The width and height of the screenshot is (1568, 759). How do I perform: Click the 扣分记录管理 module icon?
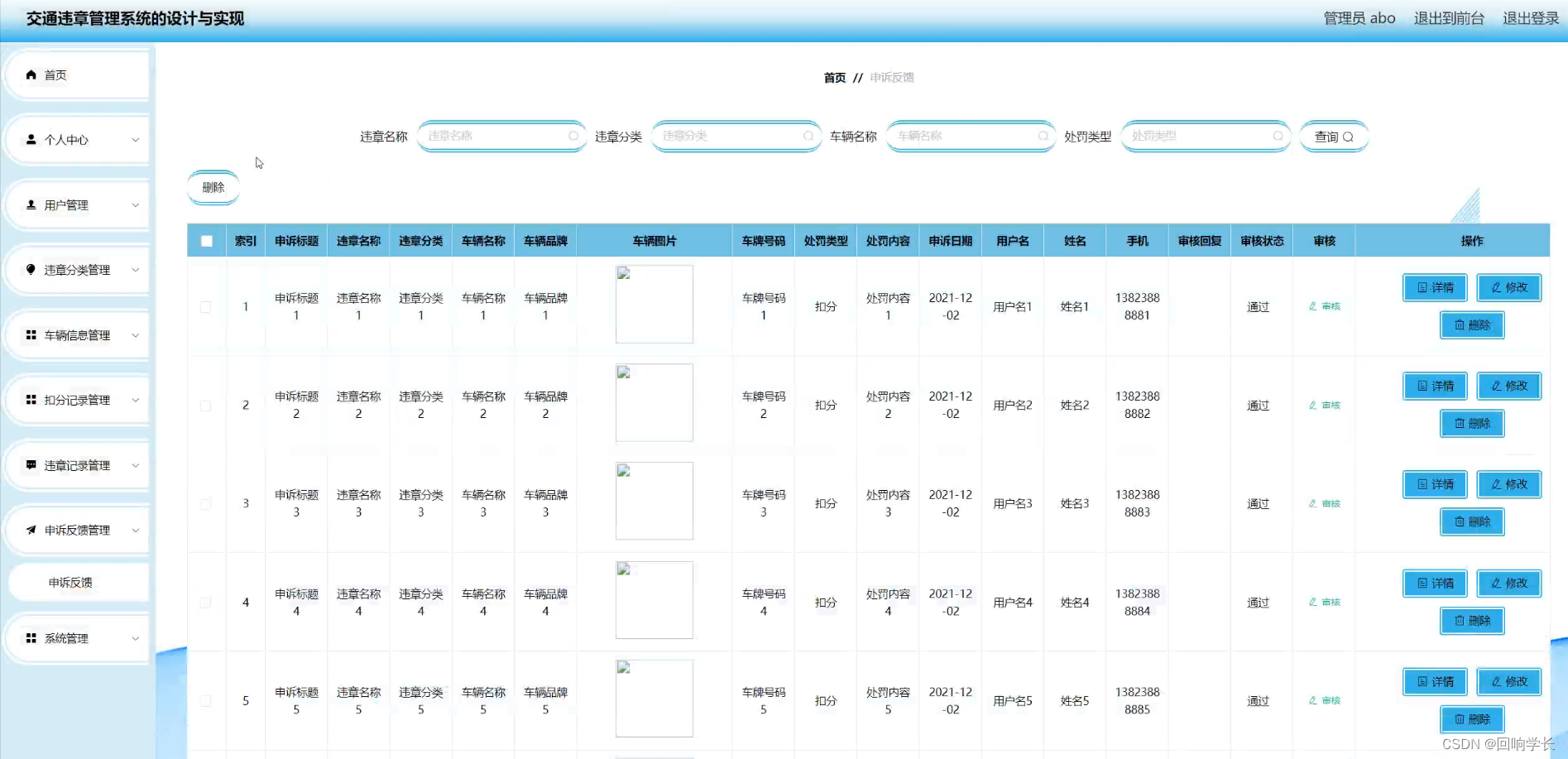tap(31, 400)
